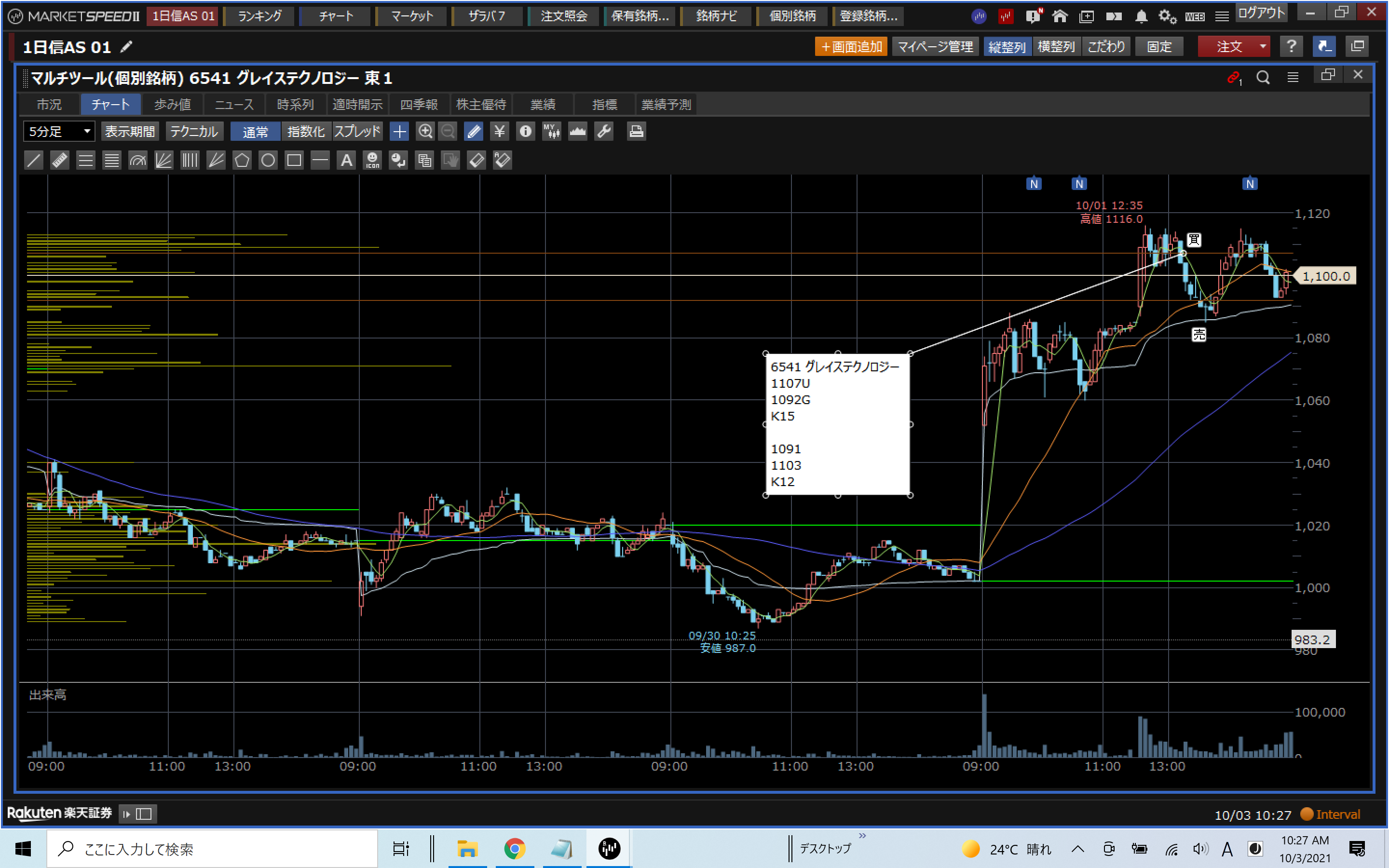This screenshot has width=1389, height=868.
Task: Show hidden system tray icons chevron
Action: click(x=1077, y=849)
